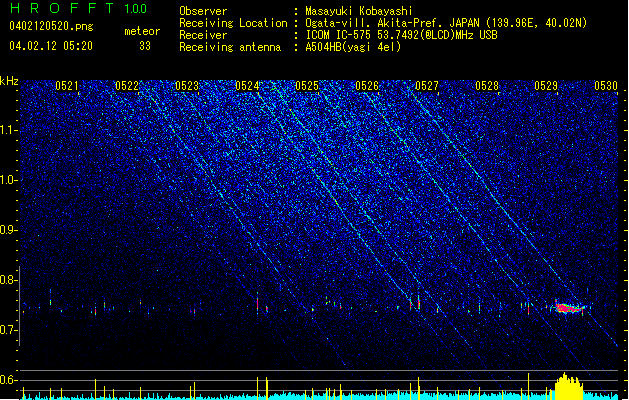
Task: Click the 0521 time marker
Action: [x=67, y=86]
